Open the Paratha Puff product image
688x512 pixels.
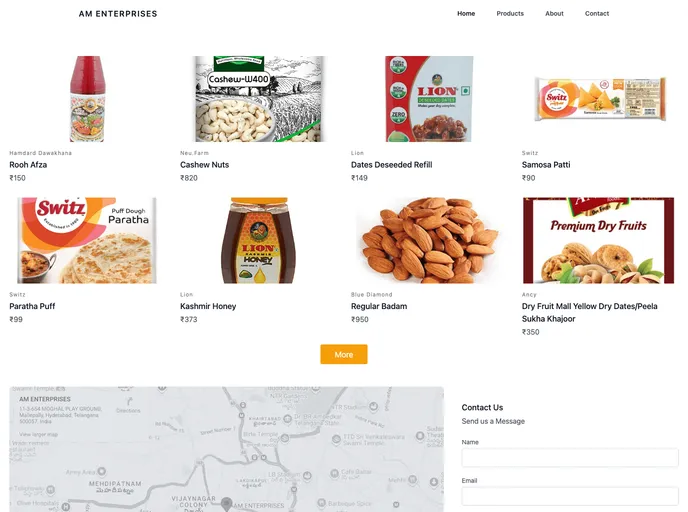point(87,241)
